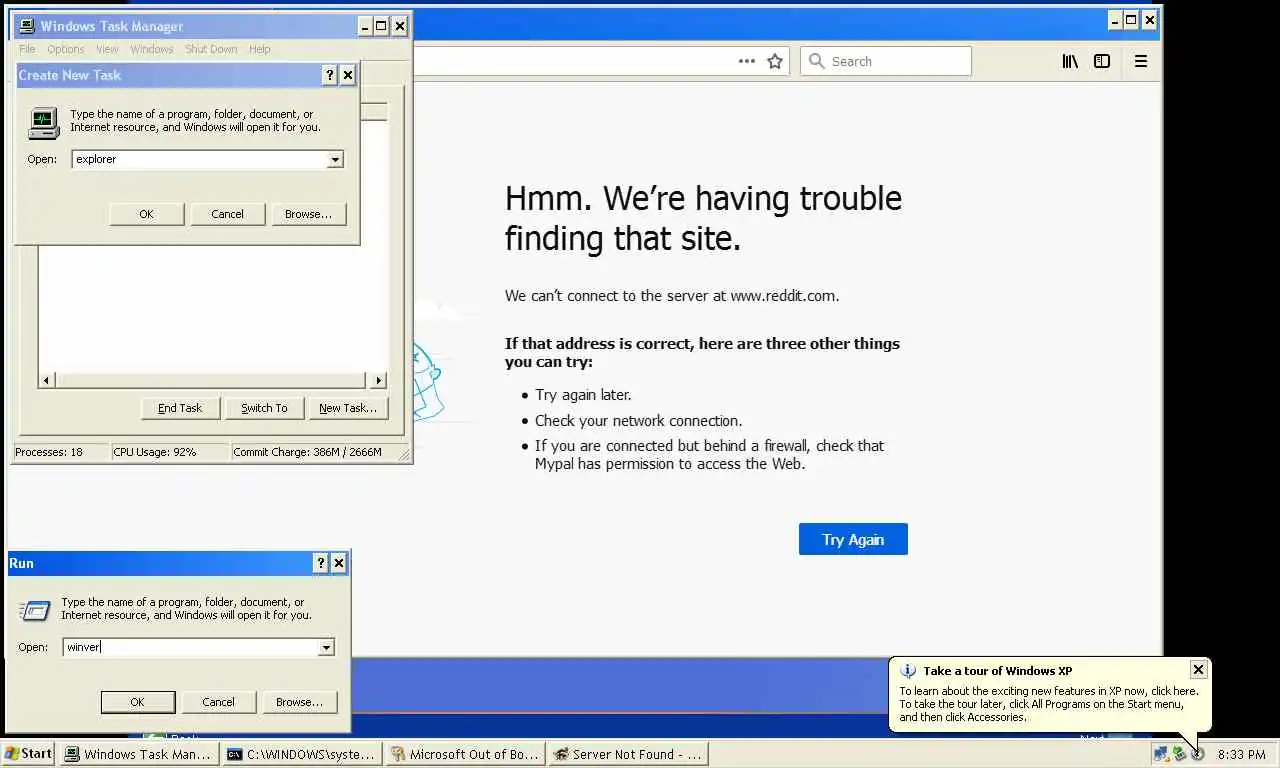Open the Task Manager File menu

pos(27,49)
